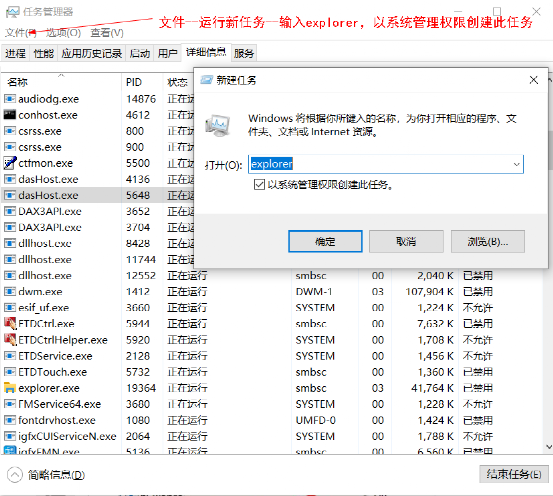Click the igfxCUIServiceN.exe icon
Image resolution: width=553 pixels, height=496 pixels.
pos(10,436)
